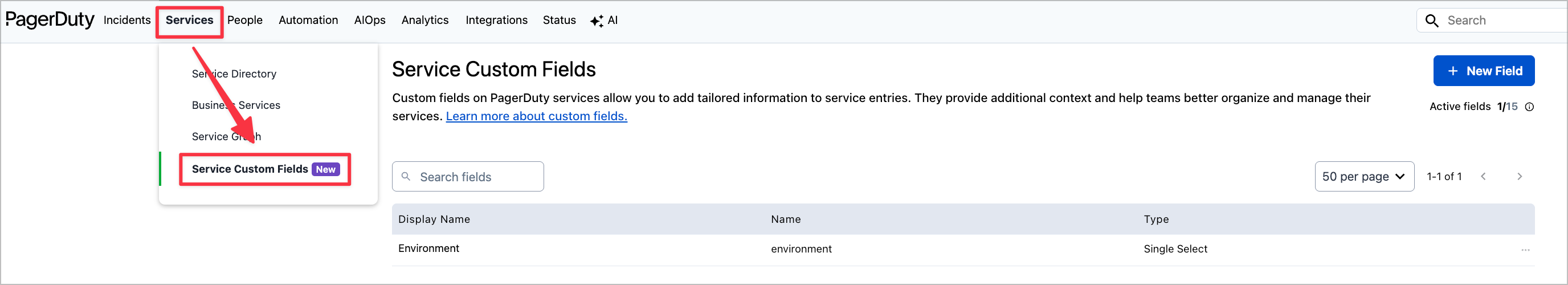Select Service Directory from the dropdown
This screenshot has height=285, width=1568.
pyautogui.click(x=234, y=74)
